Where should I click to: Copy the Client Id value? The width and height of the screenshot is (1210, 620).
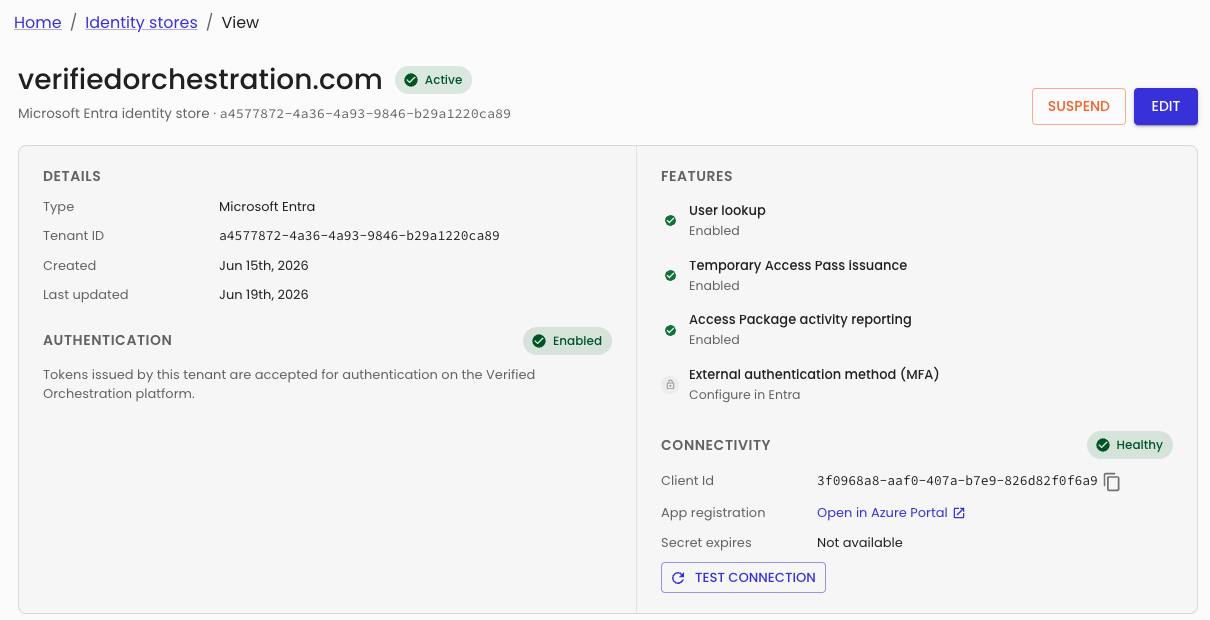(x=1112, y=482)
